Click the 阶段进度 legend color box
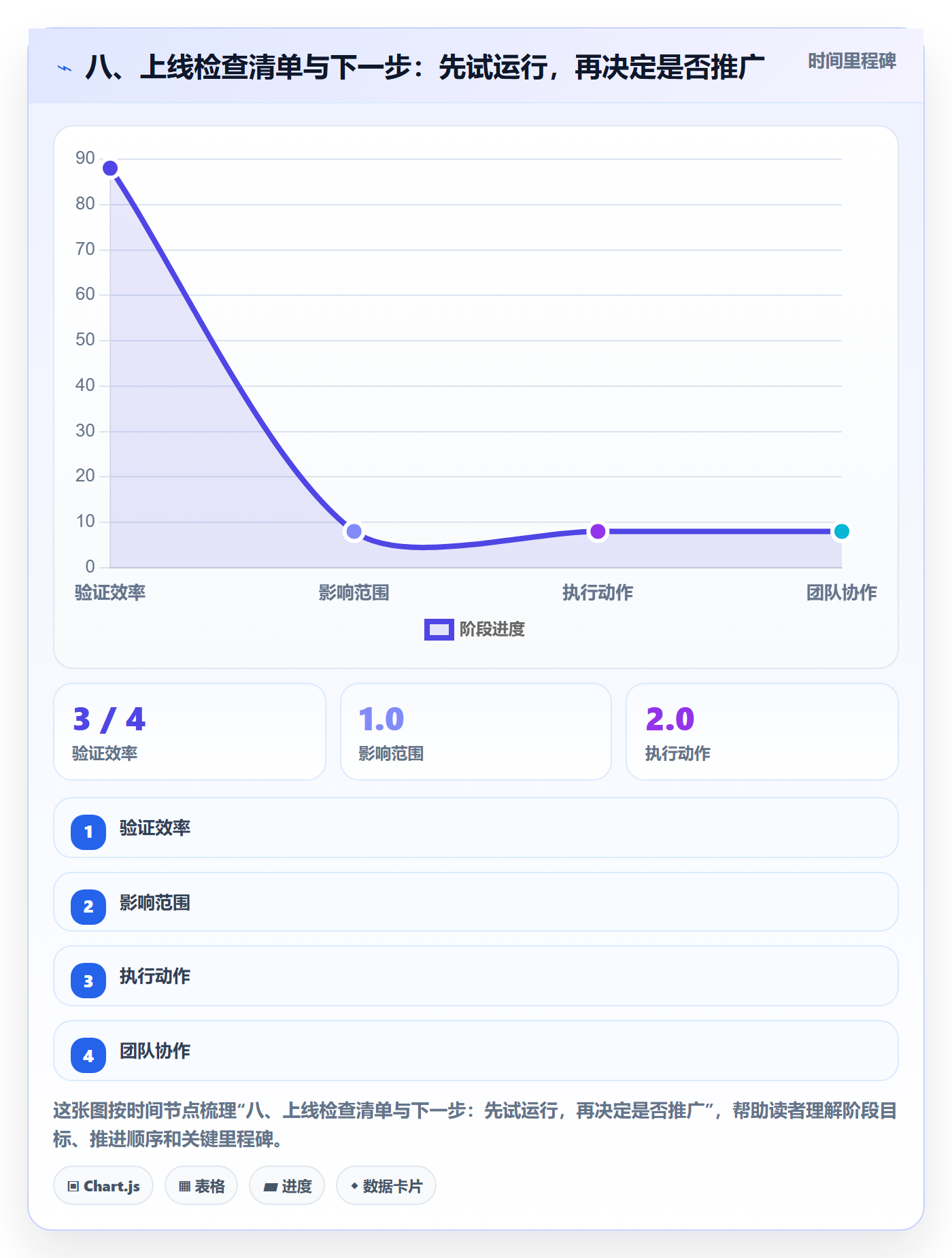 point(439,630)
